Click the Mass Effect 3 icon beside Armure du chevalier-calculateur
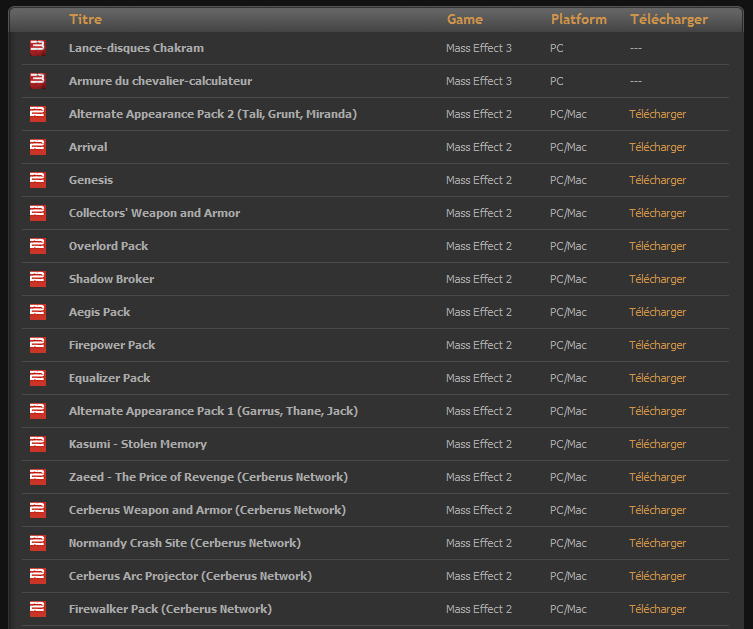The width and height of the screenshot is (753, 629). click(x=38, y=81)
